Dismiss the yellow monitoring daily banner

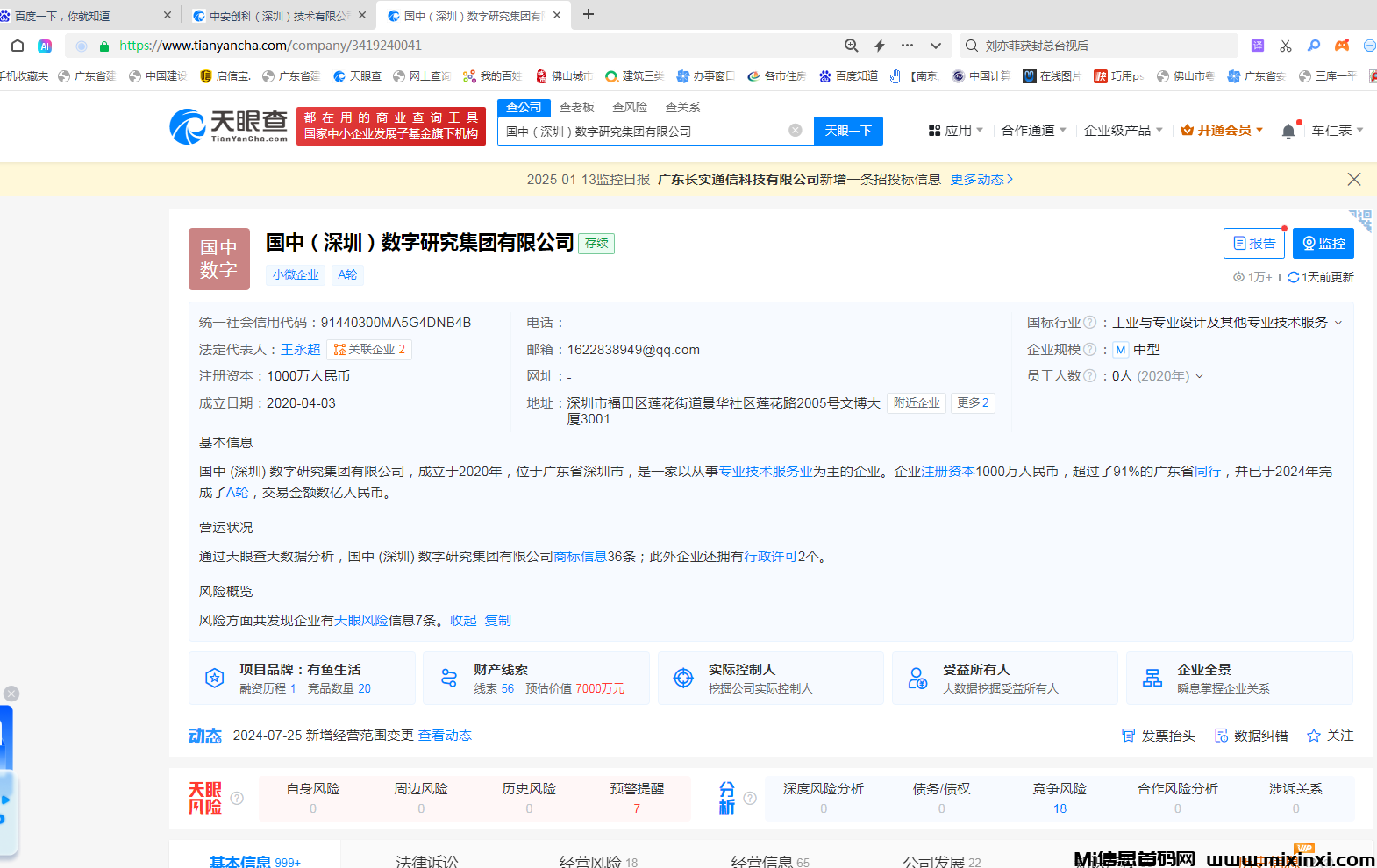tap(1354, 179)
